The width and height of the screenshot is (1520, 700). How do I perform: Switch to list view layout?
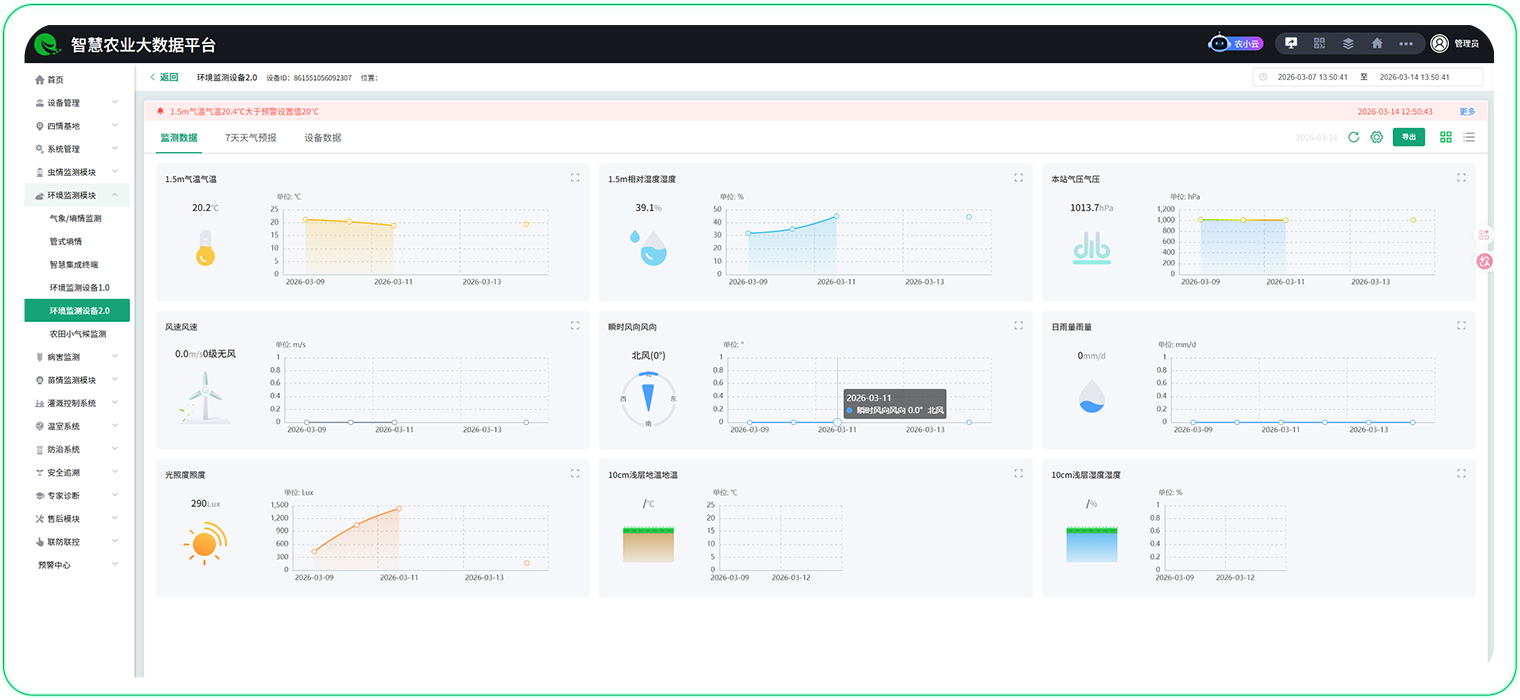point(1468,137)
